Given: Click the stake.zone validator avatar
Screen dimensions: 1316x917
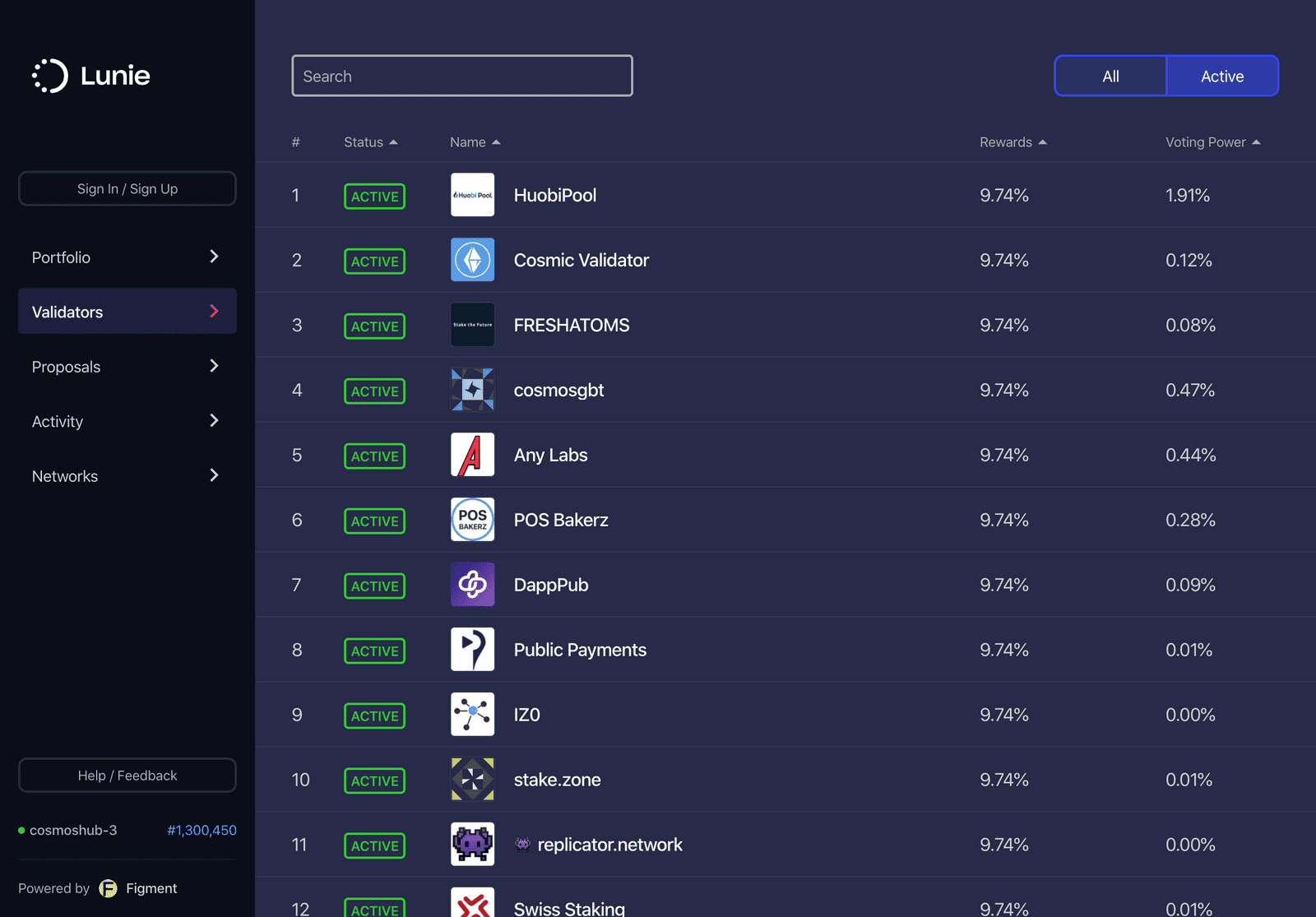Looking at the screenshot, I should [x=472, y=780].
